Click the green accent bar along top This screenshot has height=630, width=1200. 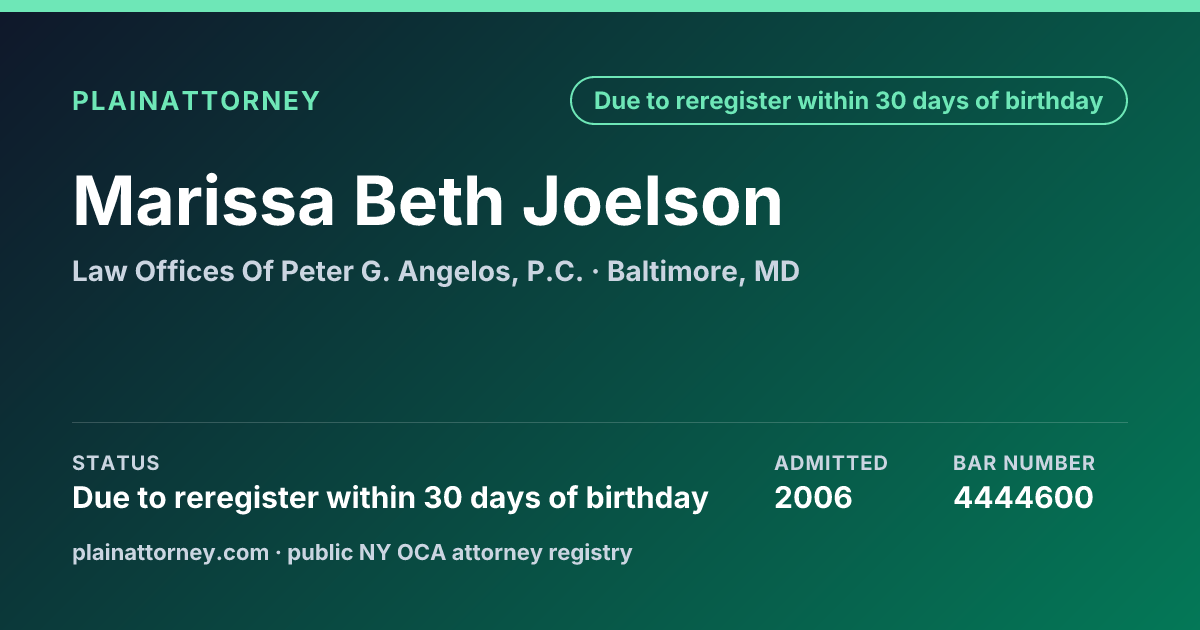pyautogui.click(x=600, y=6)
